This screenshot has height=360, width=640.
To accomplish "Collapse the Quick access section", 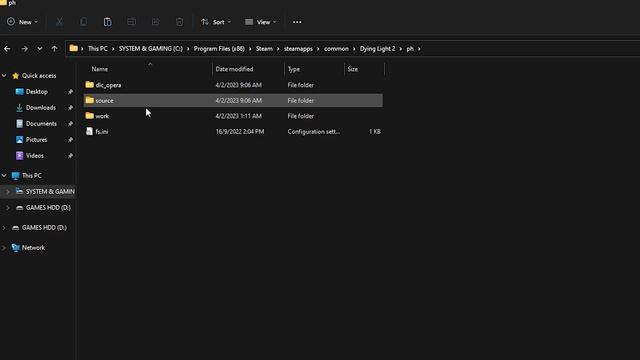I will tap(4, 76).
